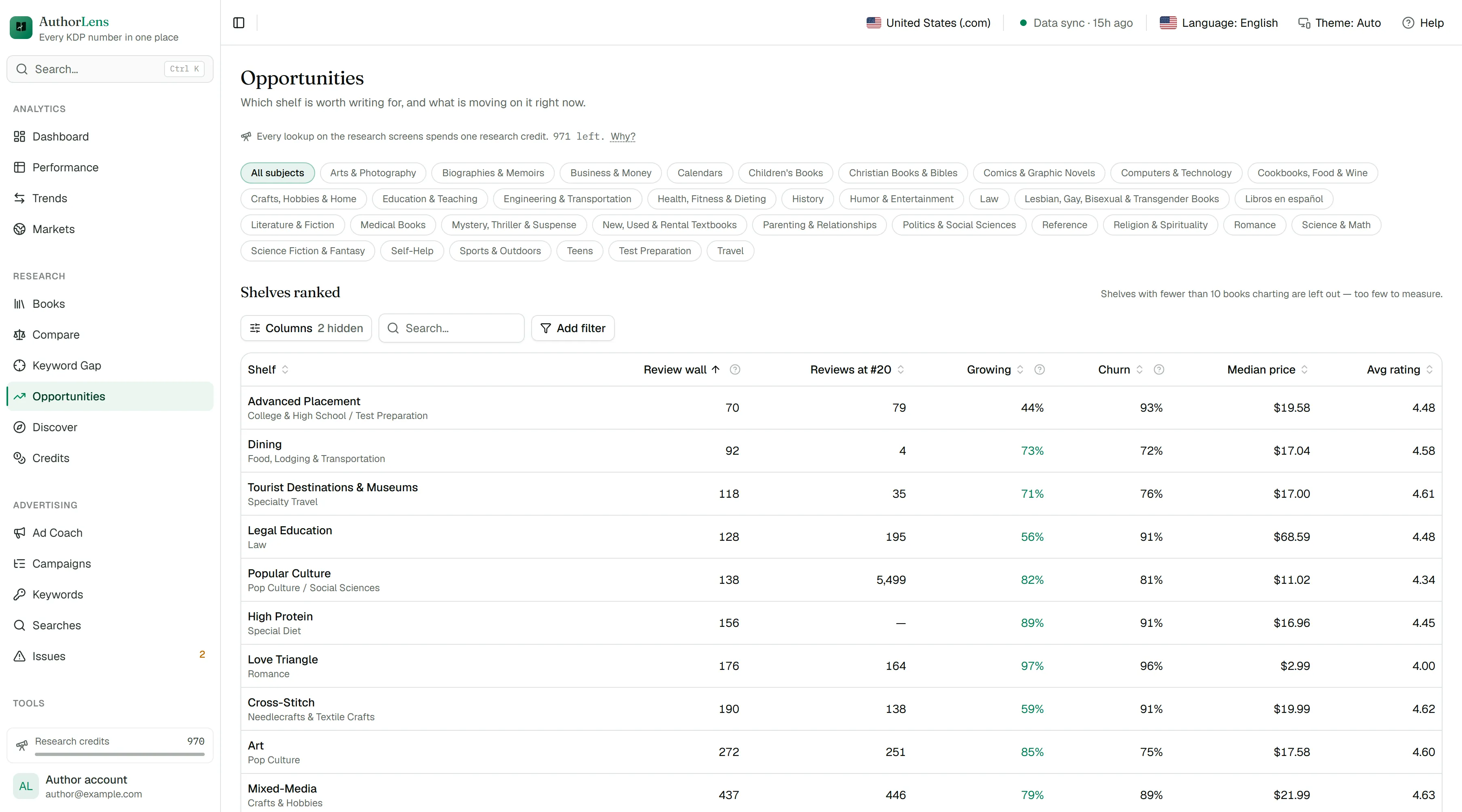Open Issues warning item
1462x812 pixels.
tap(110, 656)
